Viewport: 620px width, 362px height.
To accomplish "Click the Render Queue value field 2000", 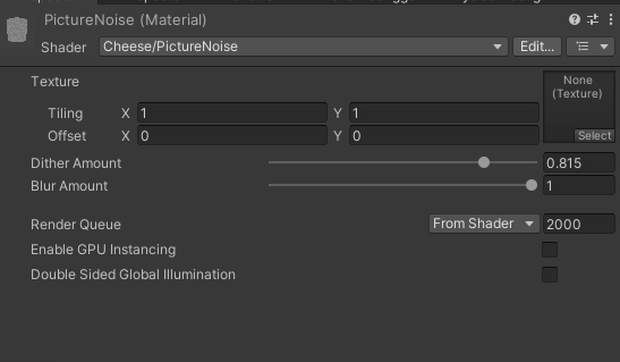I will pyautogui.click(x=579, y=224).
